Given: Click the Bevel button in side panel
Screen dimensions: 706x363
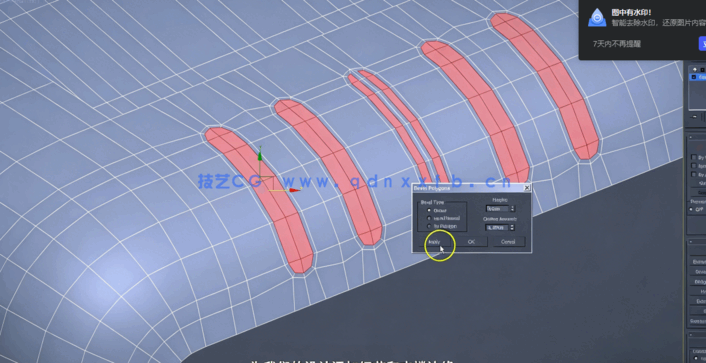Looking at the screenshot, I should [x=698, y=272].
